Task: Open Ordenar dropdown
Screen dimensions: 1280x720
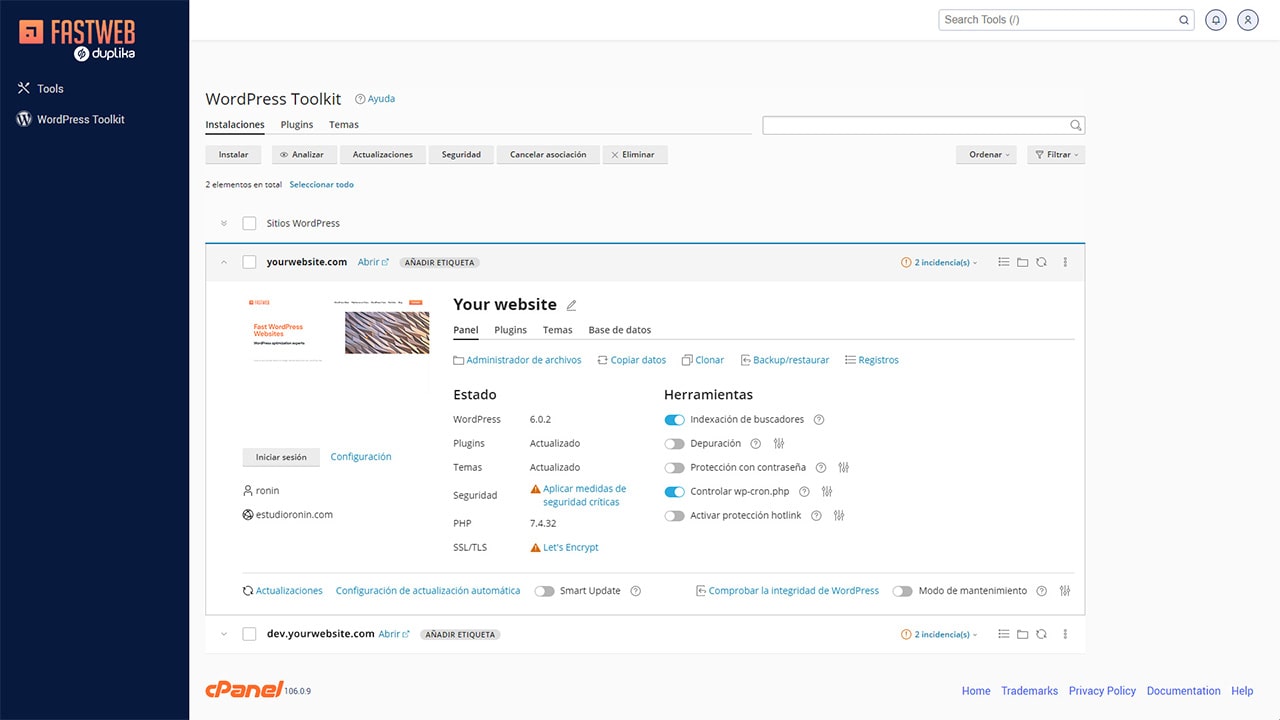Action: [986, 154]
